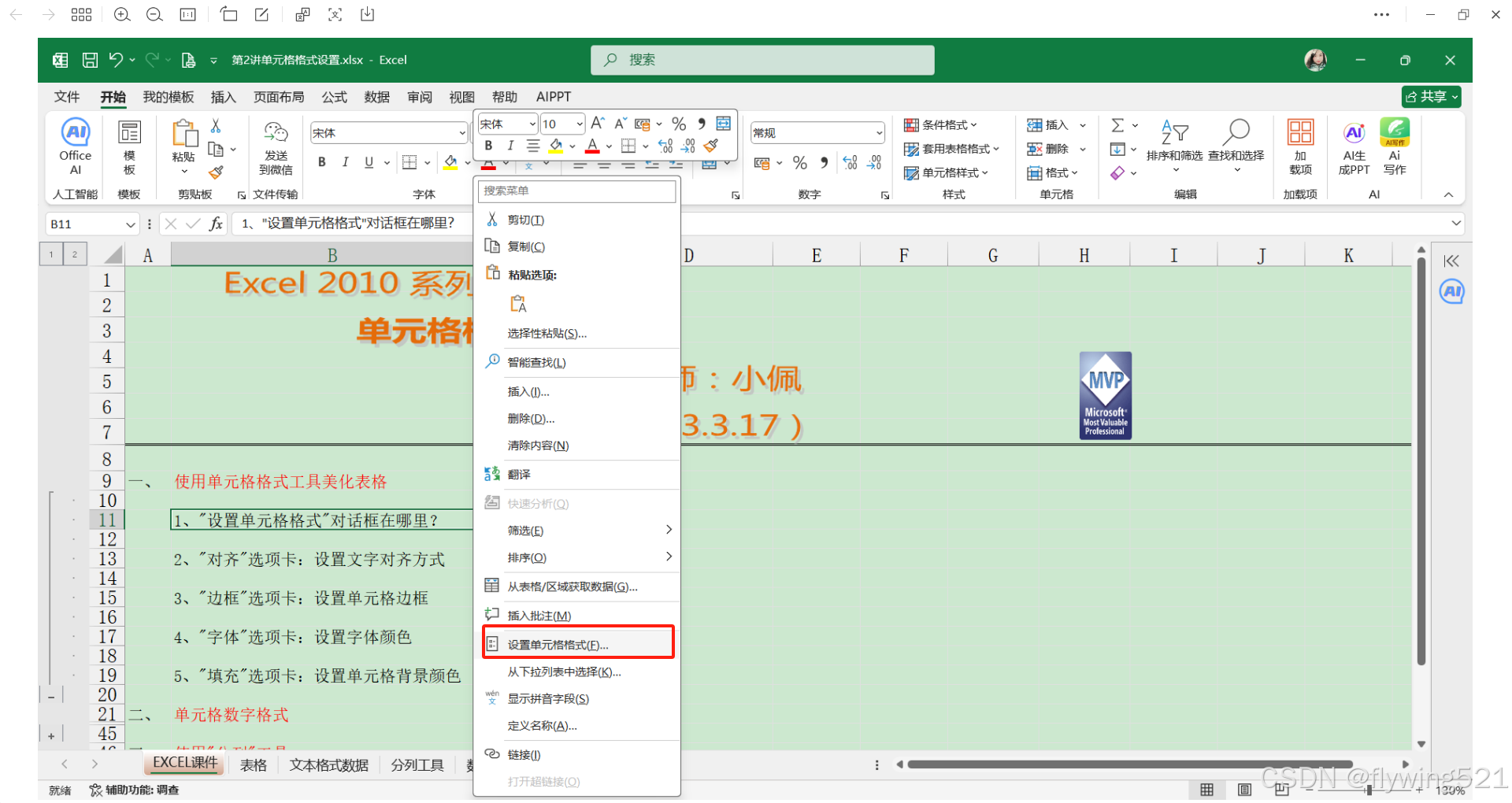Expand the 条件格式 dropdown
This screenshot has width=1512, height=803.
coord(974,124)
